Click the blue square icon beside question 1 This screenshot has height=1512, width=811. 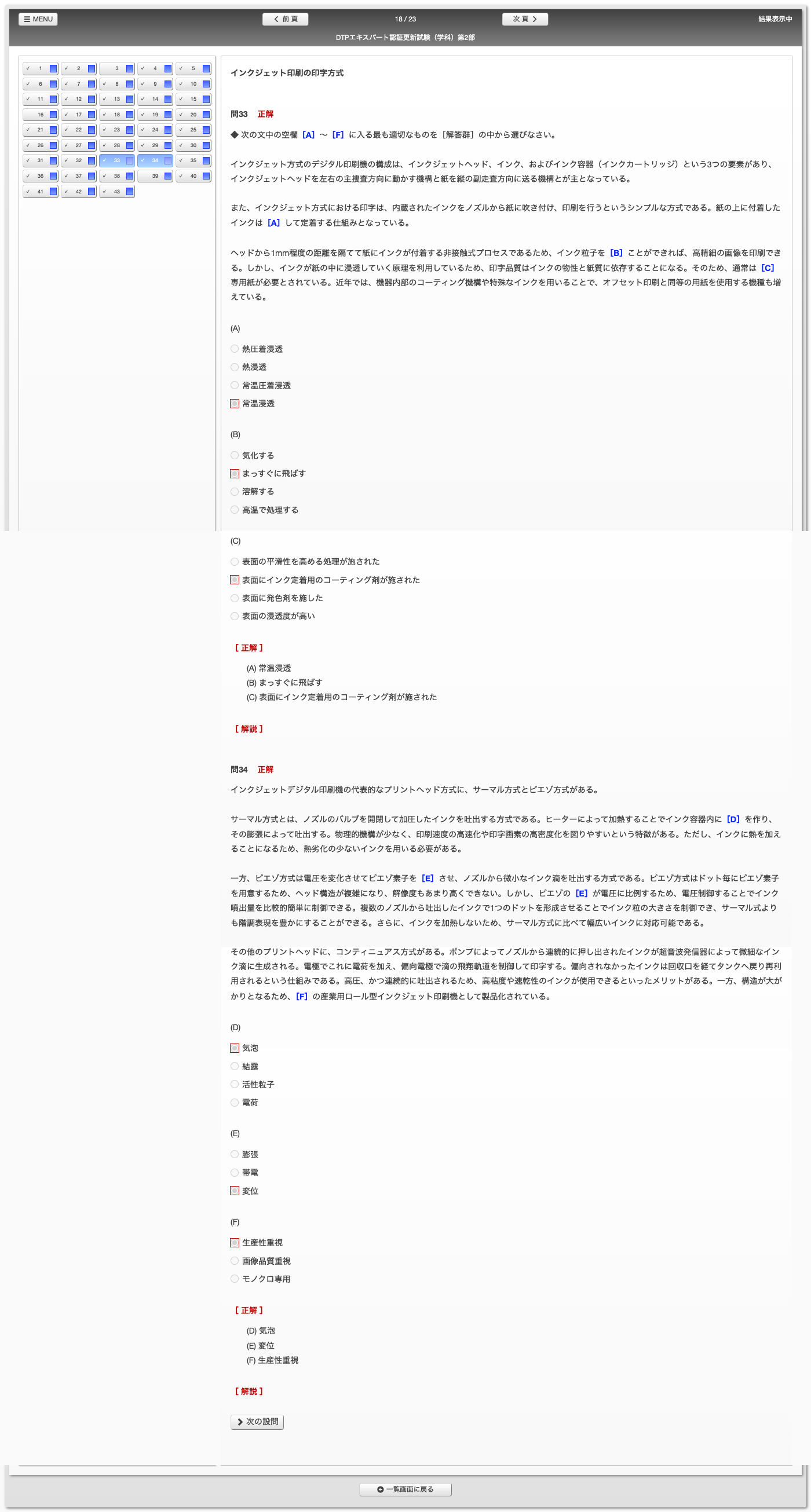coord(53,69)
